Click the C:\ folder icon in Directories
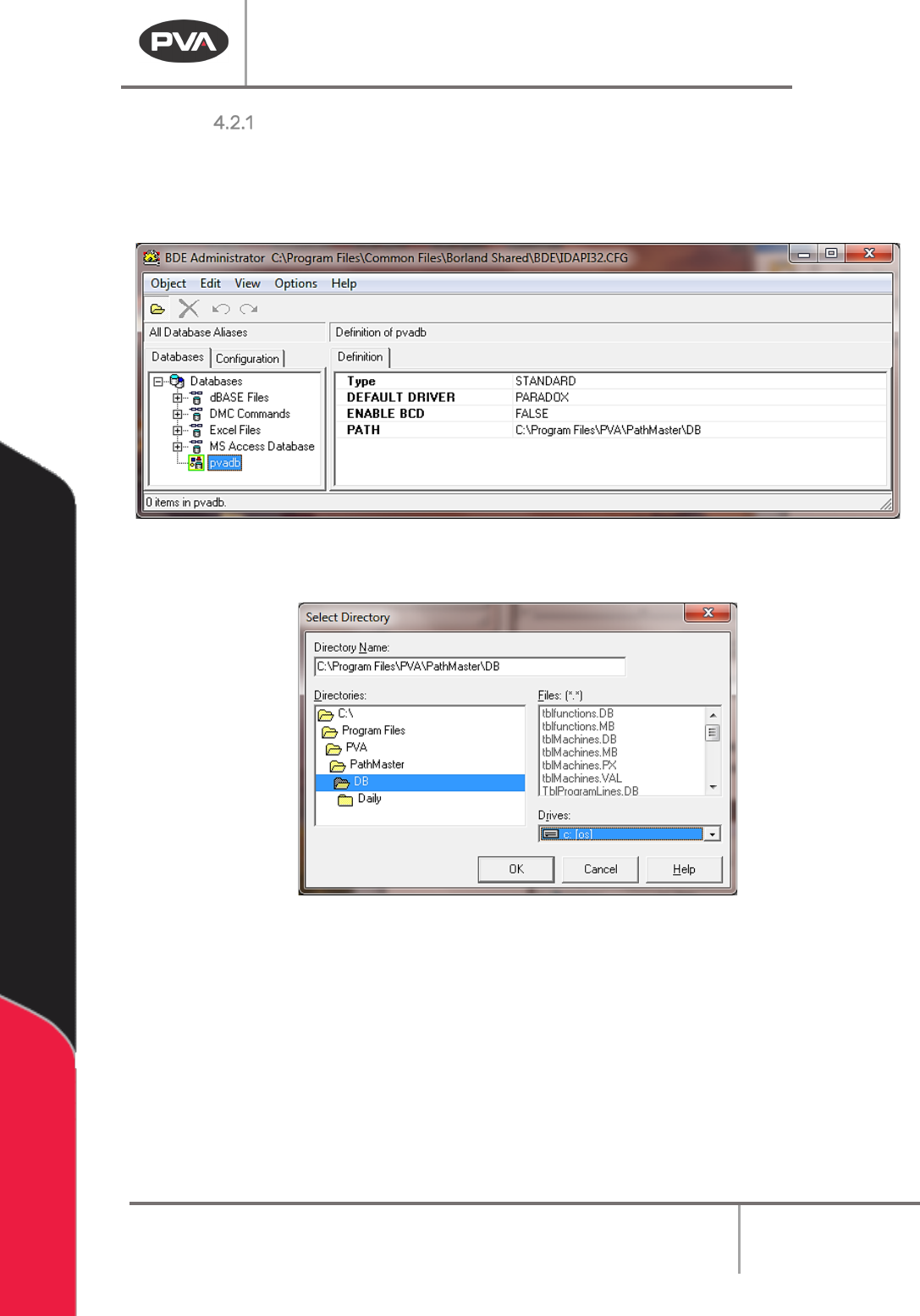 [x=326, y=714]
